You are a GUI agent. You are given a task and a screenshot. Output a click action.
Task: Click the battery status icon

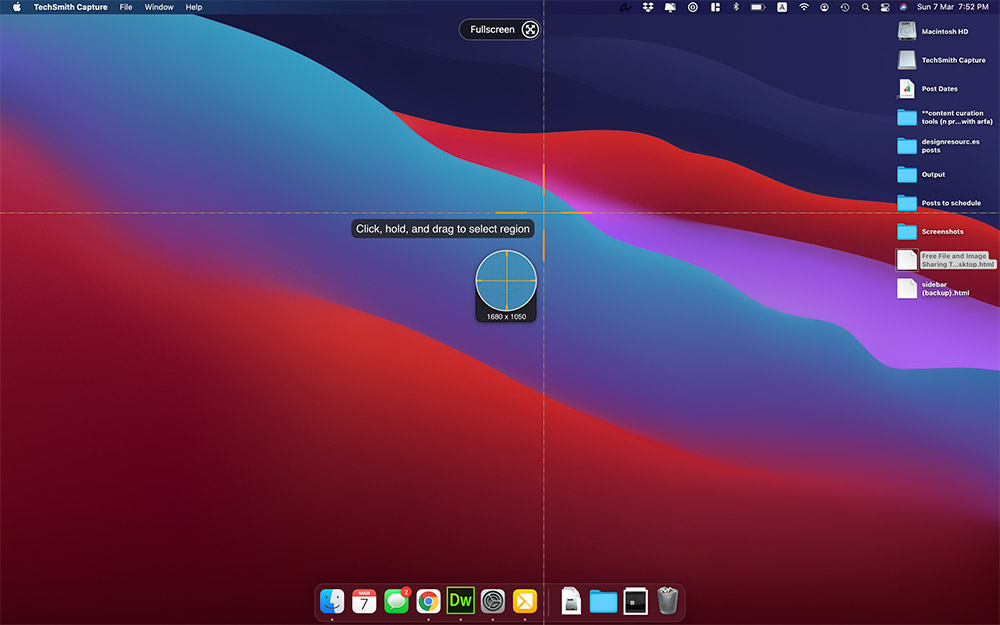pyautogui.click(x=758, y=7)
